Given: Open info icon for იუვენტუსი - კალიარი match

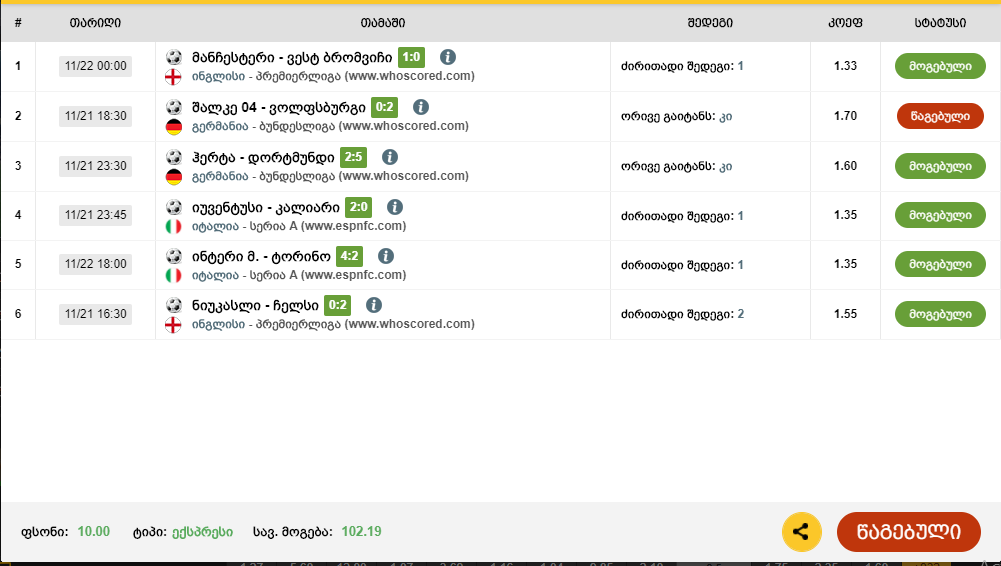Looking at the screenshot, I should (x=395, y=207).
